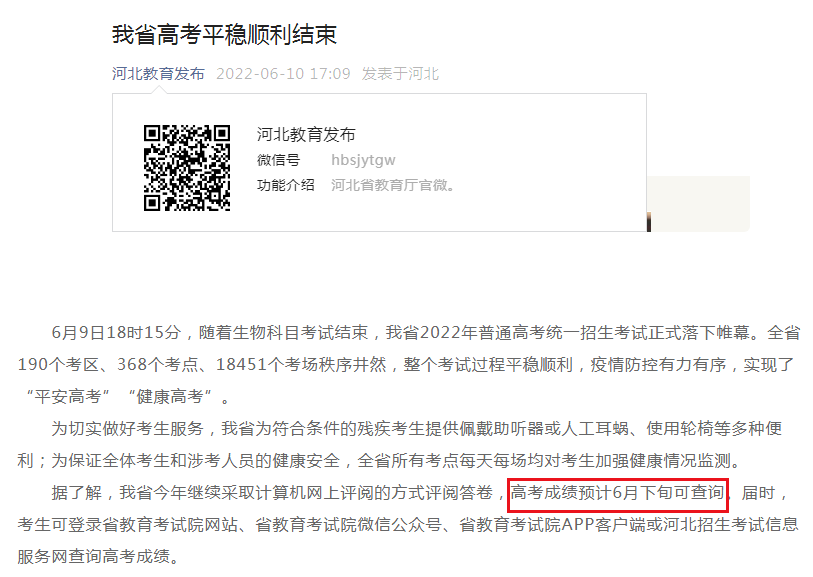This screenshot has height=577, width=813.
Task: Click the publish date 2022-06-10 17:09
Action: pyautogui.click(x=283, y=74)
